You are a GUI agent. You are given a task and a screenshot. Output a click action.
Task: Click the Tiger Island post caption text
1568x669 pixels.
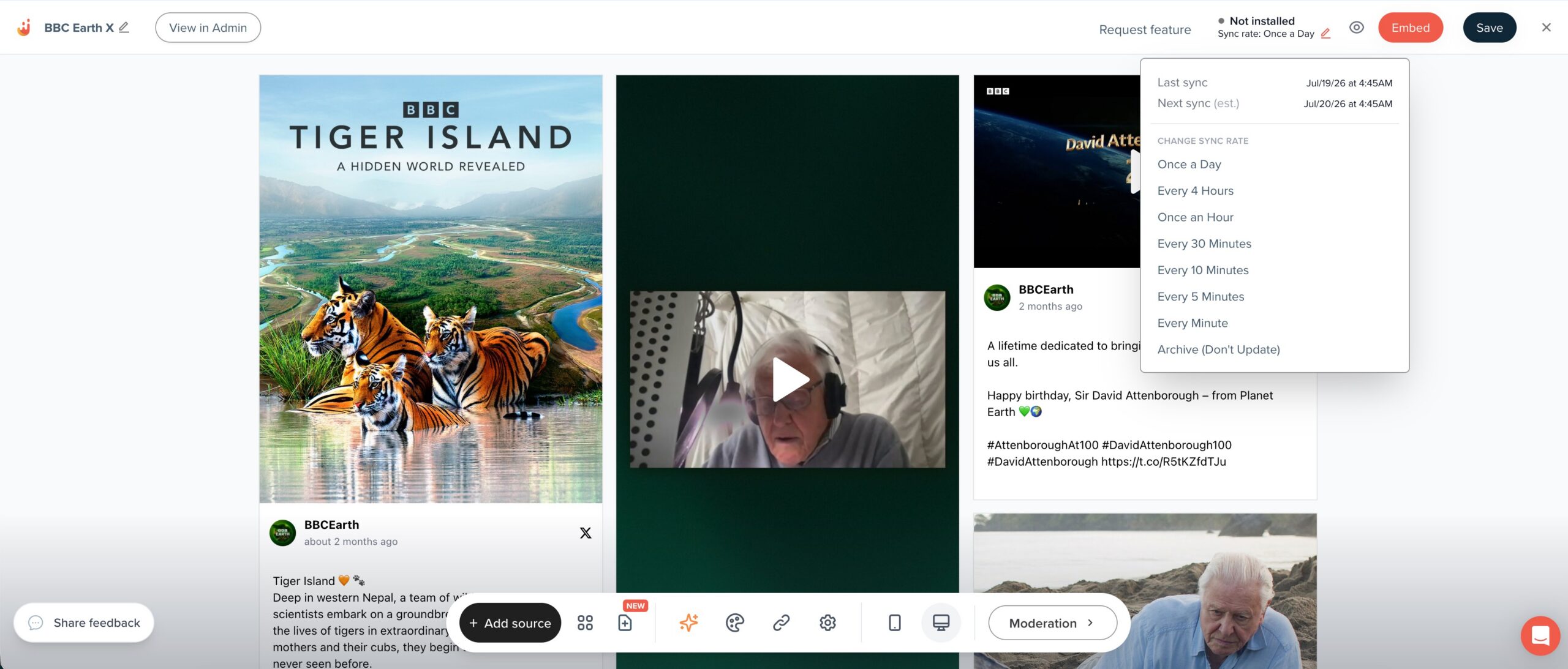[367, 622]
